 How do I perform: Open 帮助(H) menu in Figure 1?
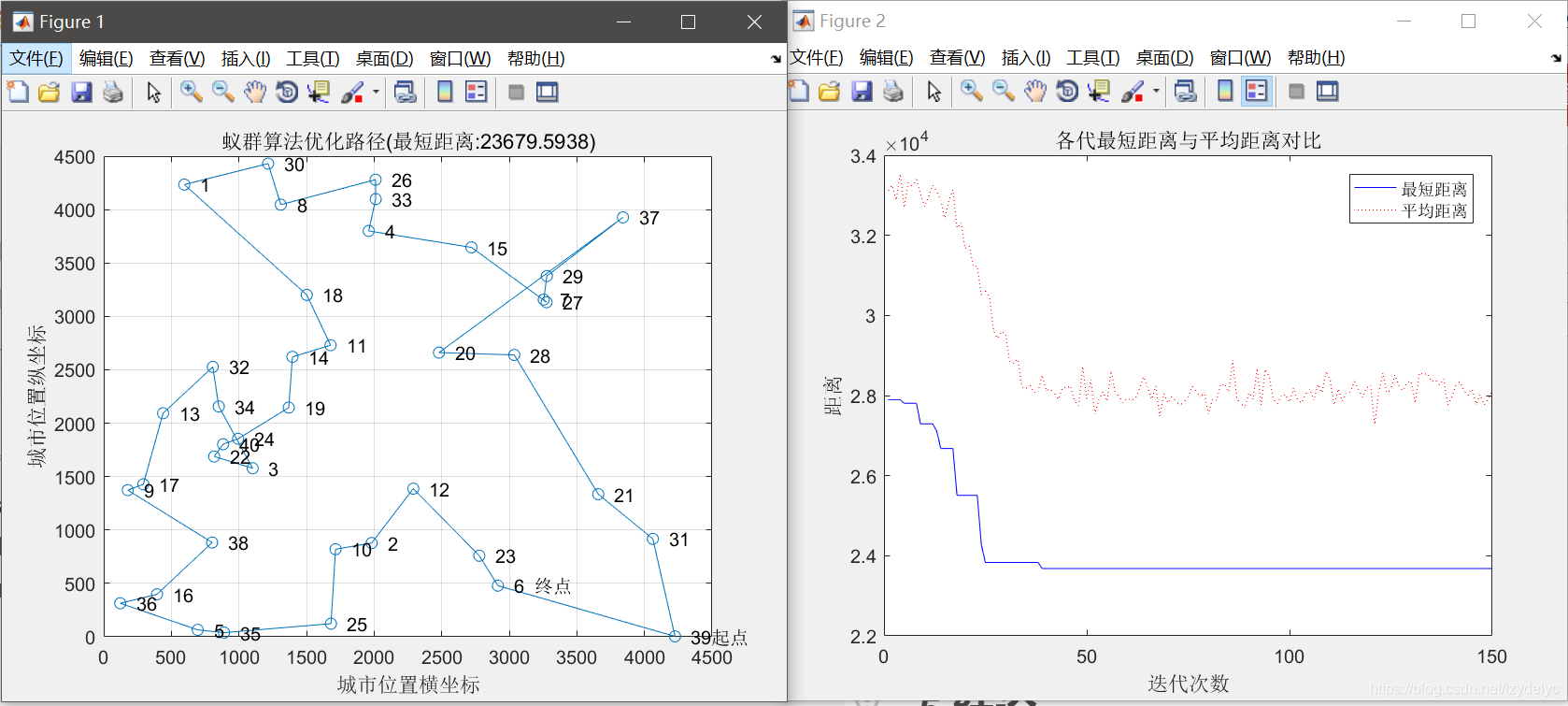pyautogui.click(x=536, y=58)
